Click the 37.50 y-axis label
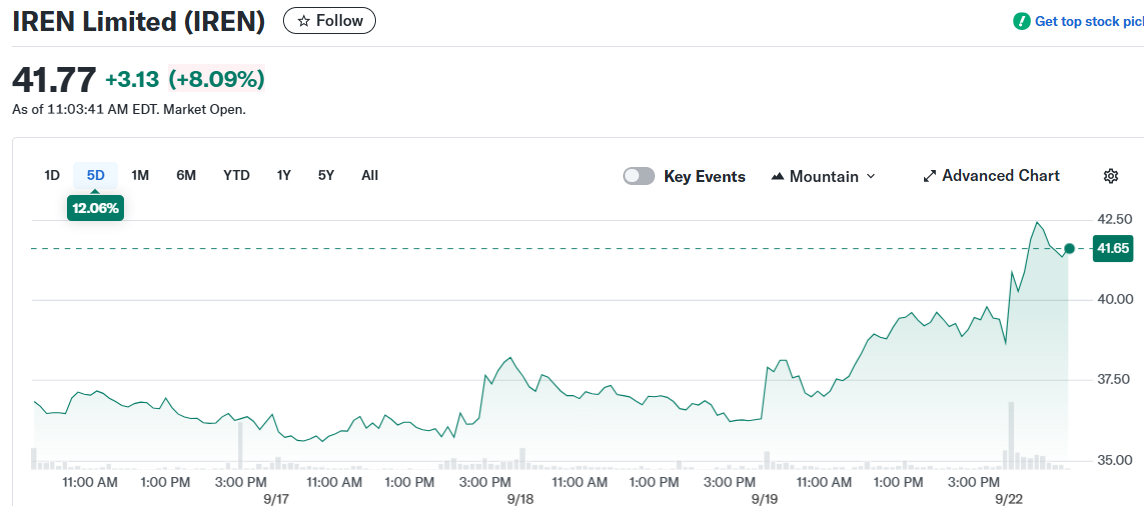Screen dimensions: 1144x506 pyautogui.click(x=1115, y=380)
